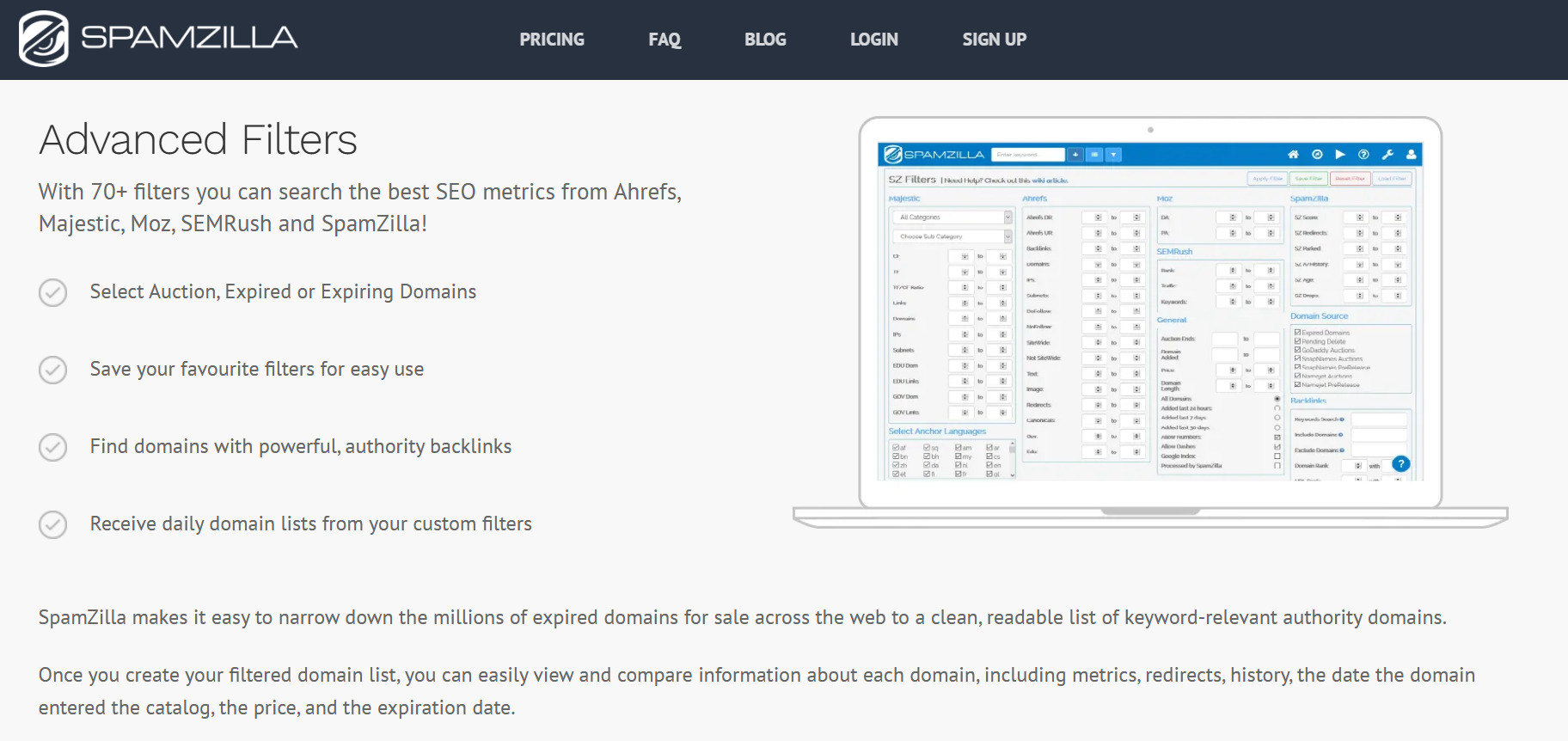
Task: Open the Pricing page
Action: tap(551, 40)
